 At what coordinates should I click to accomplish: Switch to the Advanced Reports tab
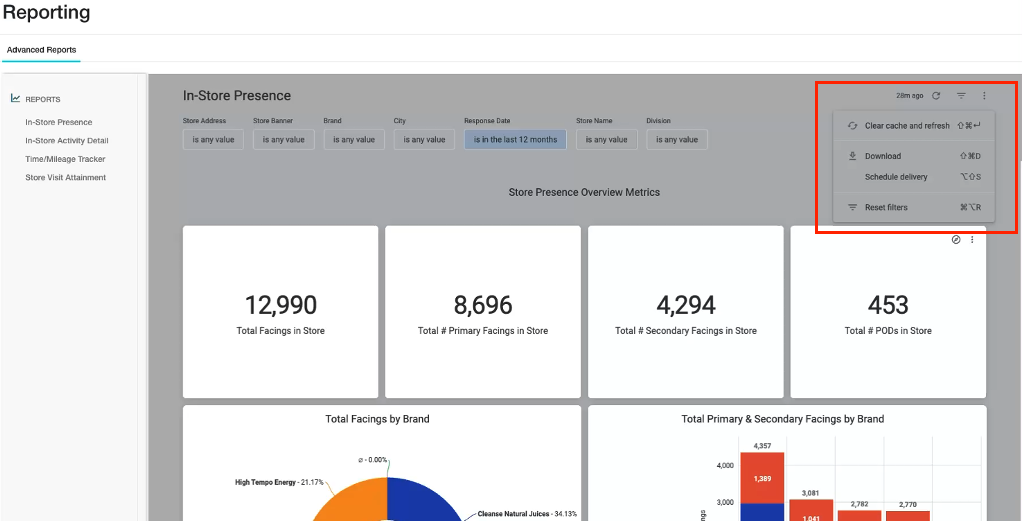coord(41,50)
